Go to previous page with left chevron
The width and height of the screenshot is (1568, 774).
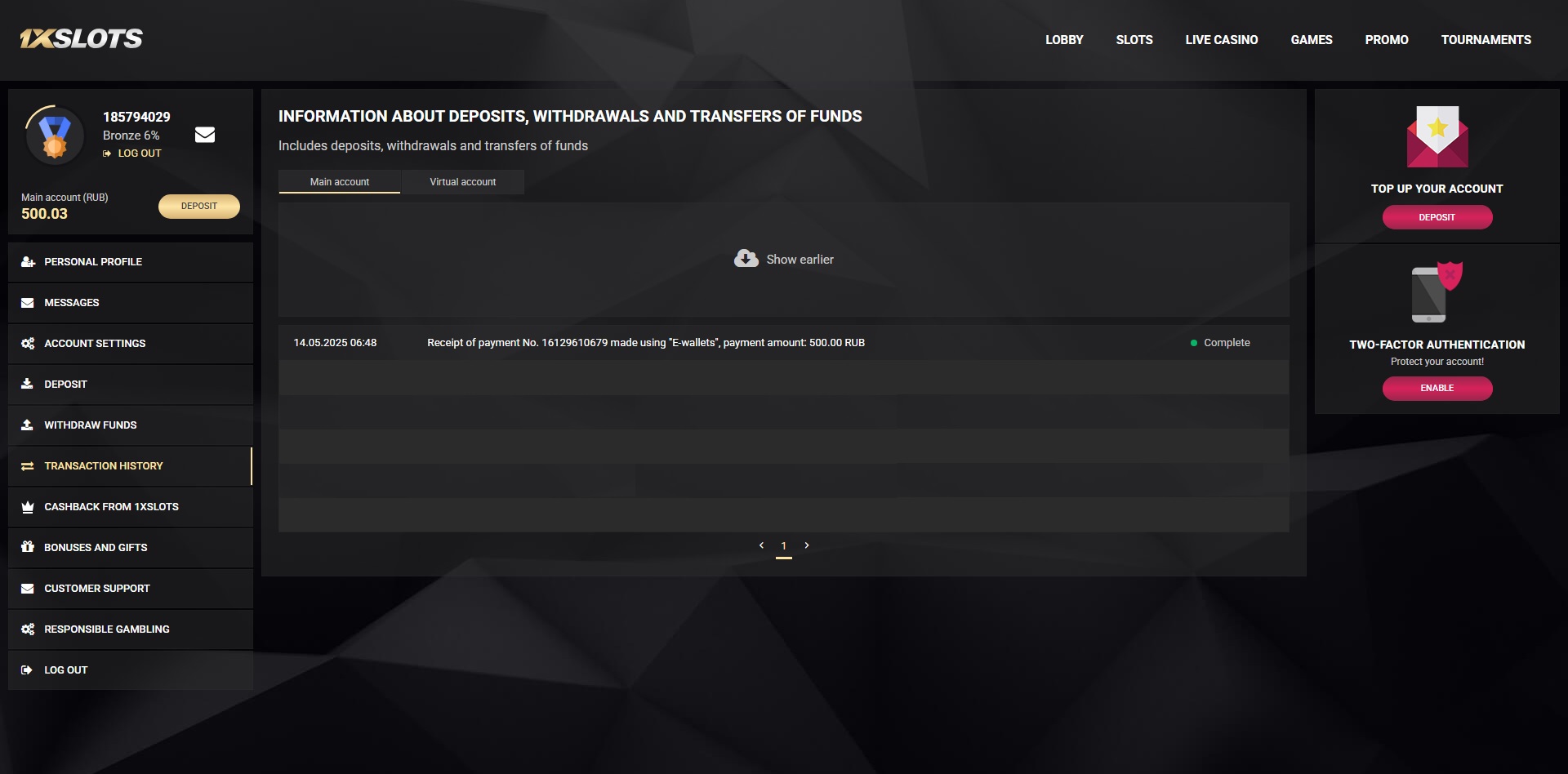(761, 545)
